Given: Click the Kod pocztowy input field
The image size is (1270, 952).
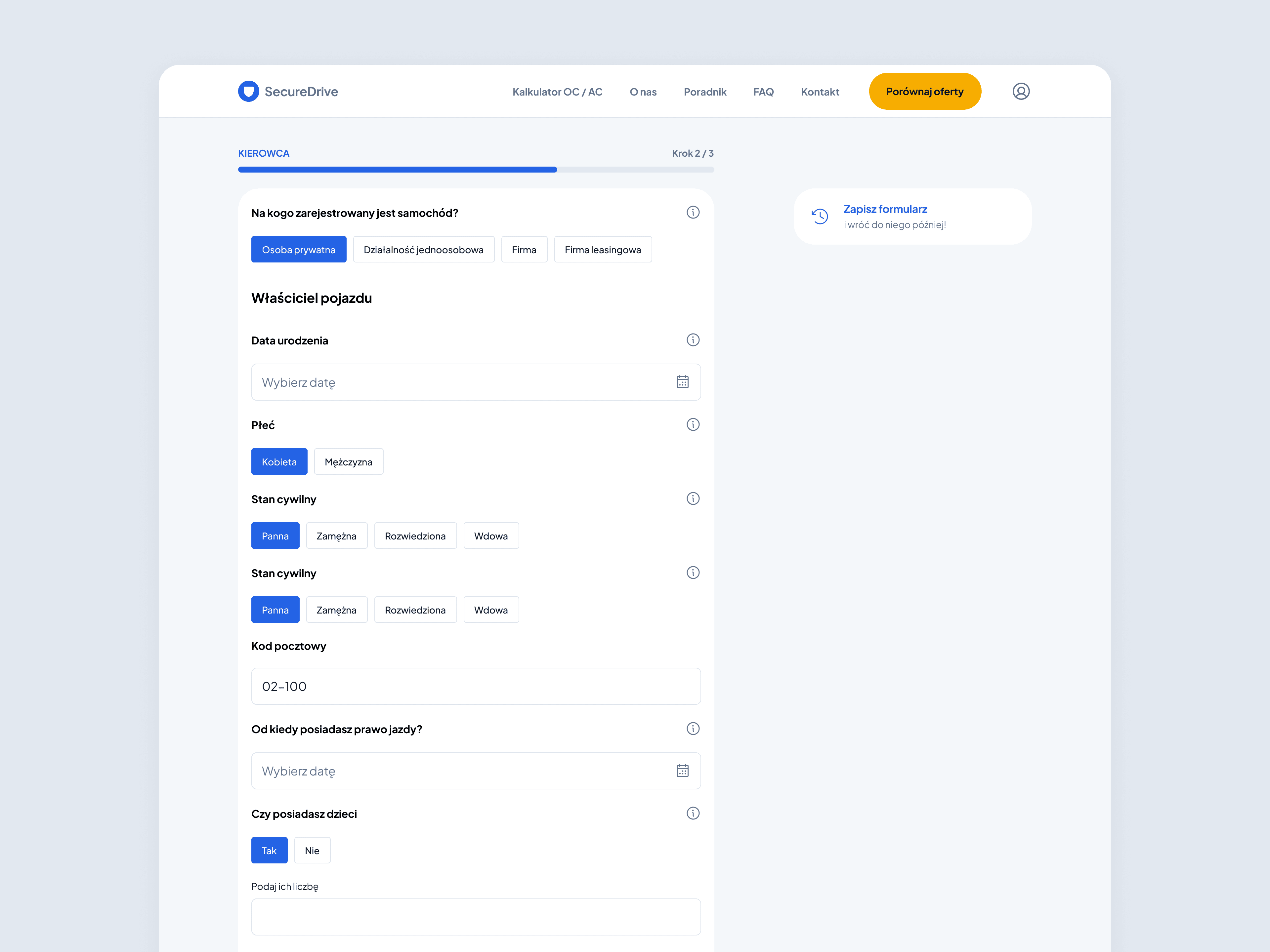Looking at the screenshot, I should pos(475,686).
